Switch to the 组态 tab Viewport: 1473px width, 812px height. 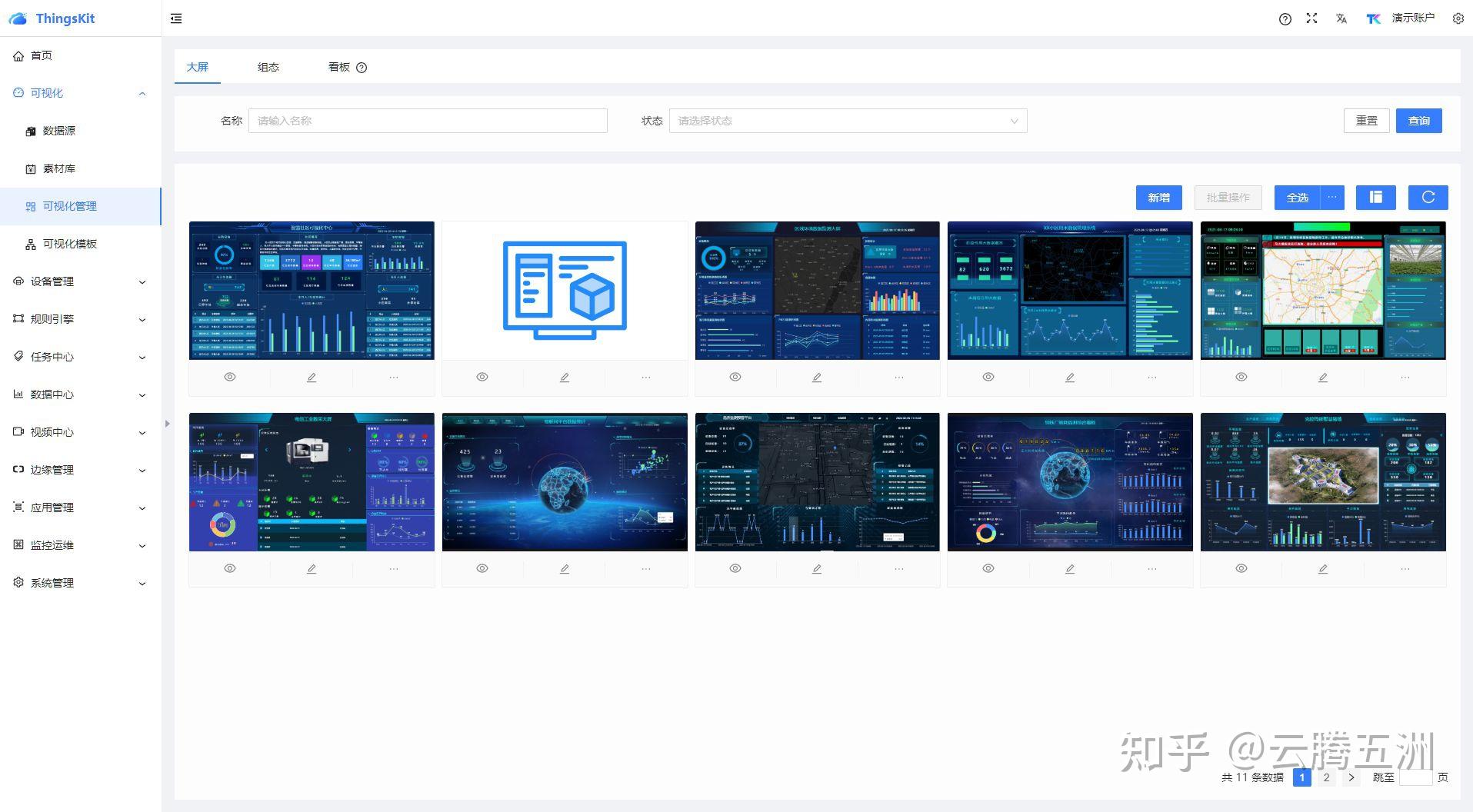pyautogui.click(x=268, y=67)
